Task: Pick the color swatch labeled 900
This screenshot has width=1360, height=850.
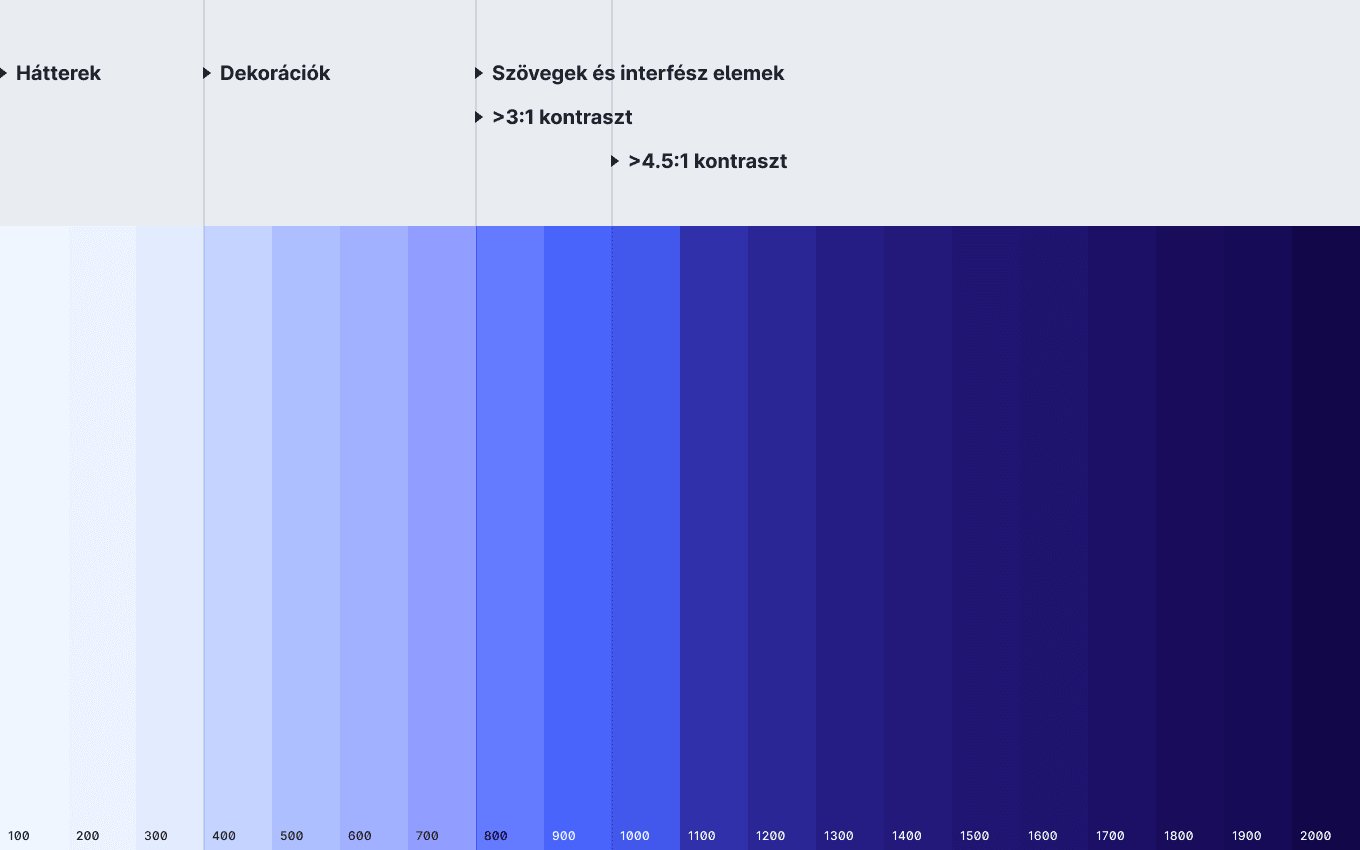Action: (x=578, y=538)
